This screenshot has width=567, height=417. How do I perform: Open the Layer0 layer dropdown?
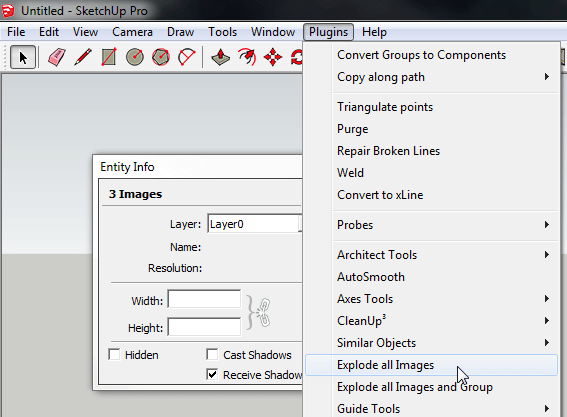pyautogui.click(x=255, y=224)
